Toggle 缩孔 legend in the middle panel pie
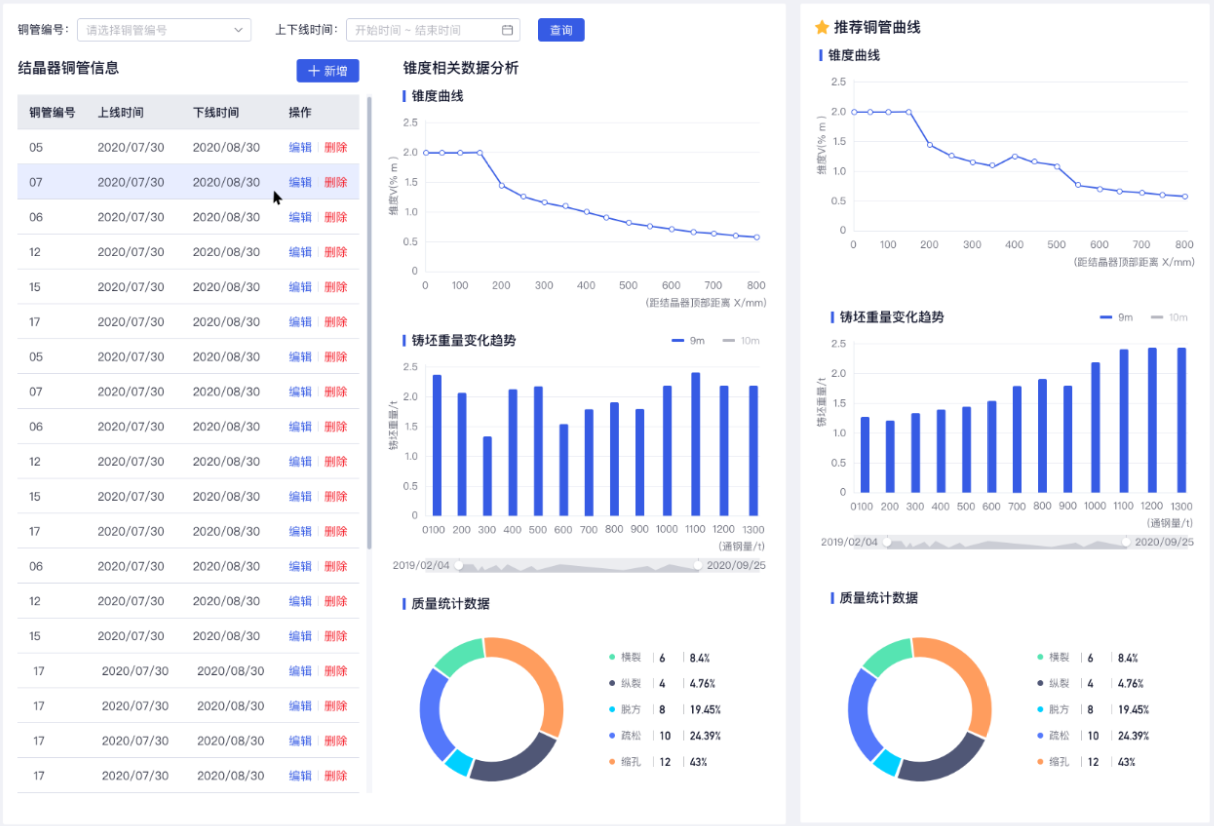This screenshot has height=826, width=1214. [x=624, y=762]
